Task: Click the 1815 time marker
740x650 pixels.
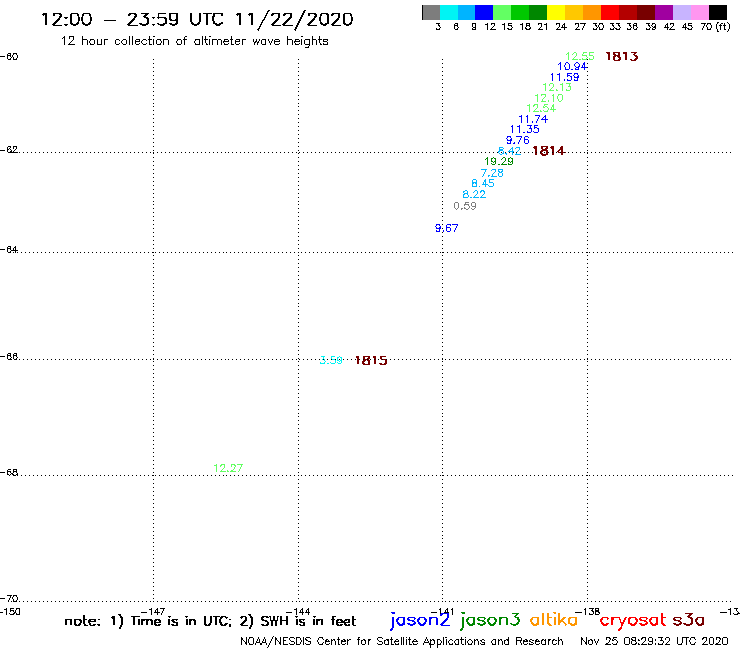Action: [371, 361]
